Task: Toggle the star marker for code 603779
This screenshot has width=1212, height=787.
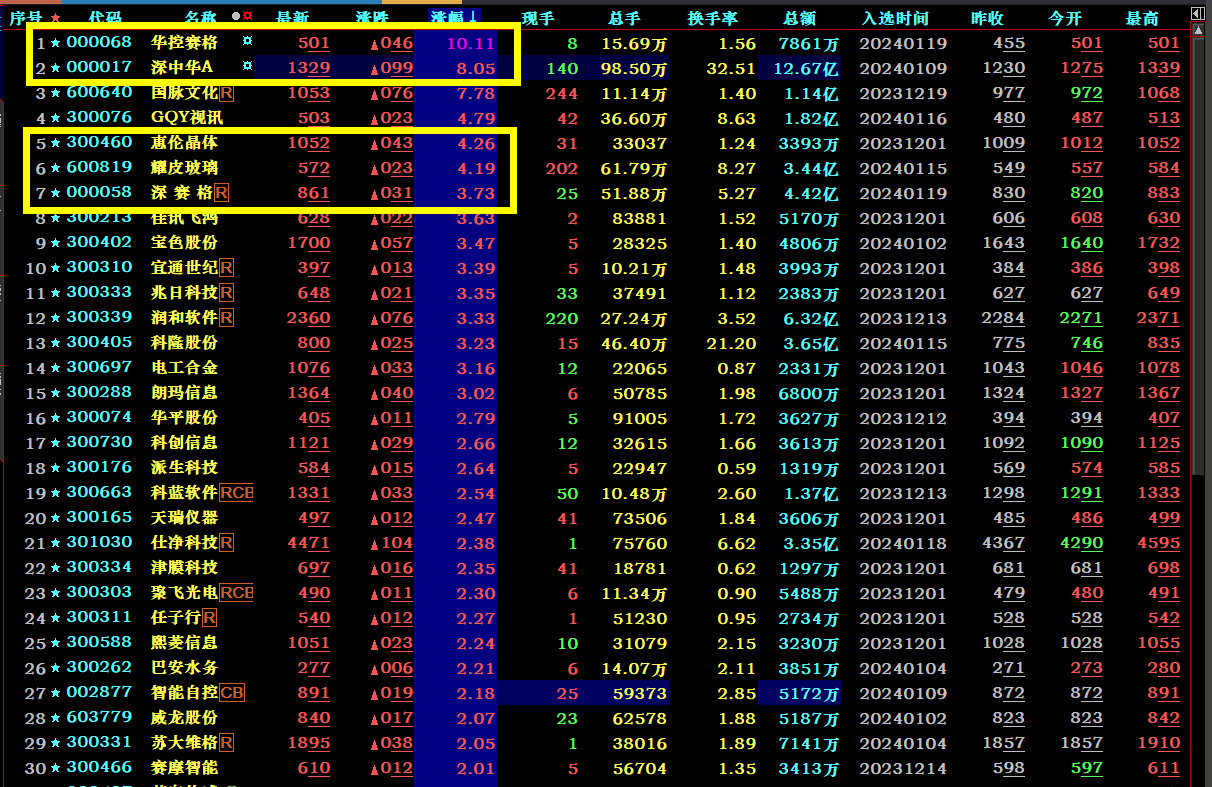Action: [55, 718]
